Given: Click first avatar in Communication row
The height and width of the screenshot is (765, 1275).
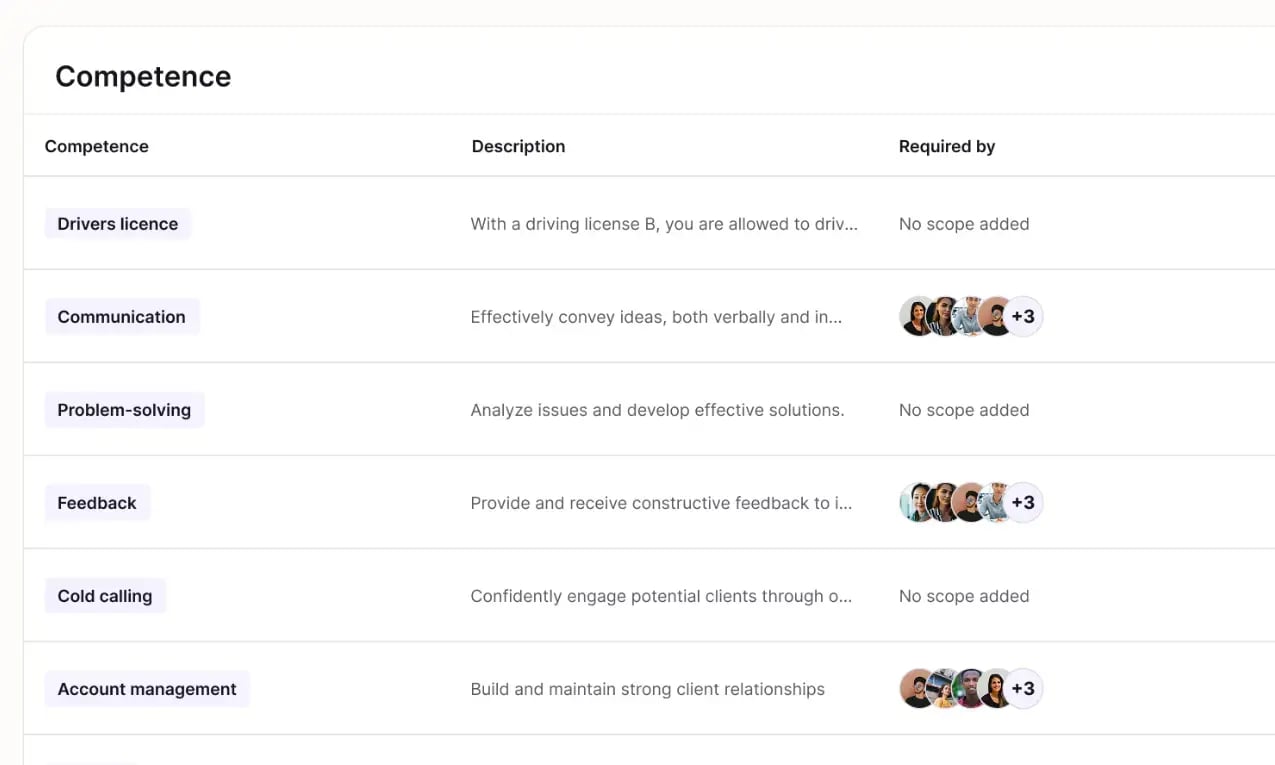Looking at the screenshot, I should 917,317.
